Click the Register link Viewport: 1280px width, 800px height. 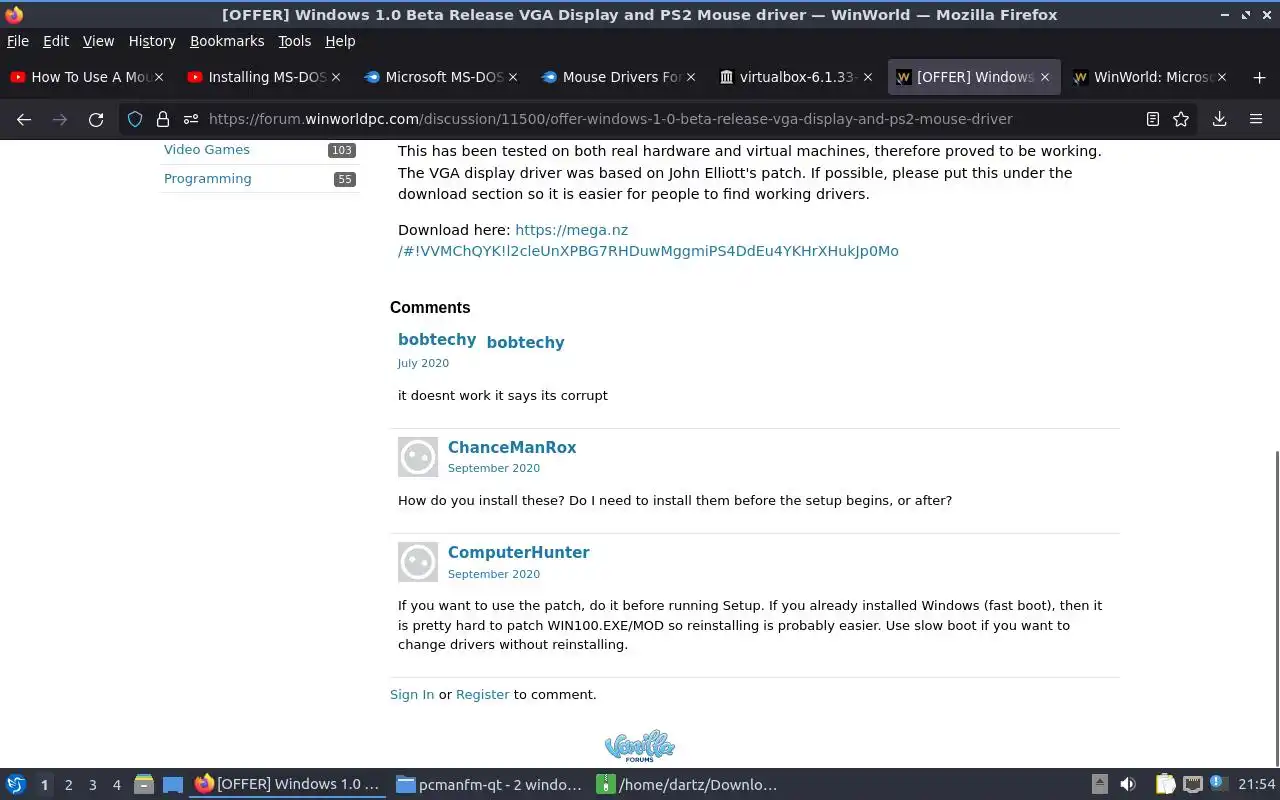click(x=483, y=695)
